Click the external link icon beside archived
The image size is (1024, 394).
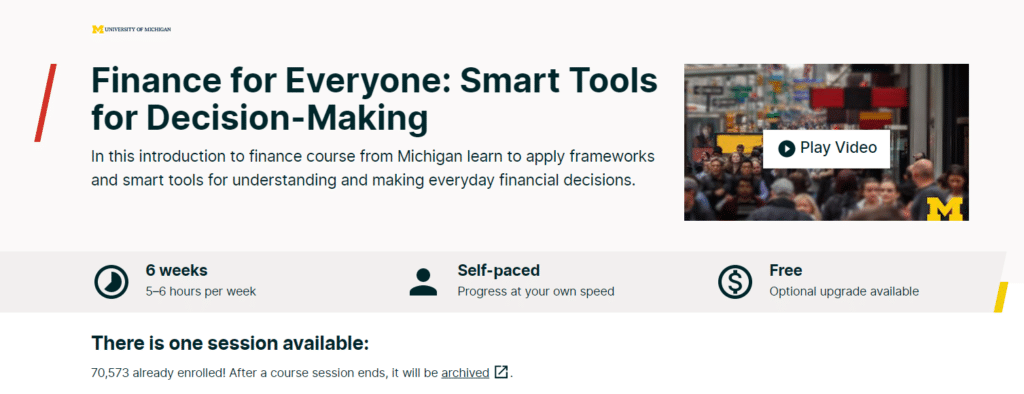pyautogui.click(x=501, y=372)
